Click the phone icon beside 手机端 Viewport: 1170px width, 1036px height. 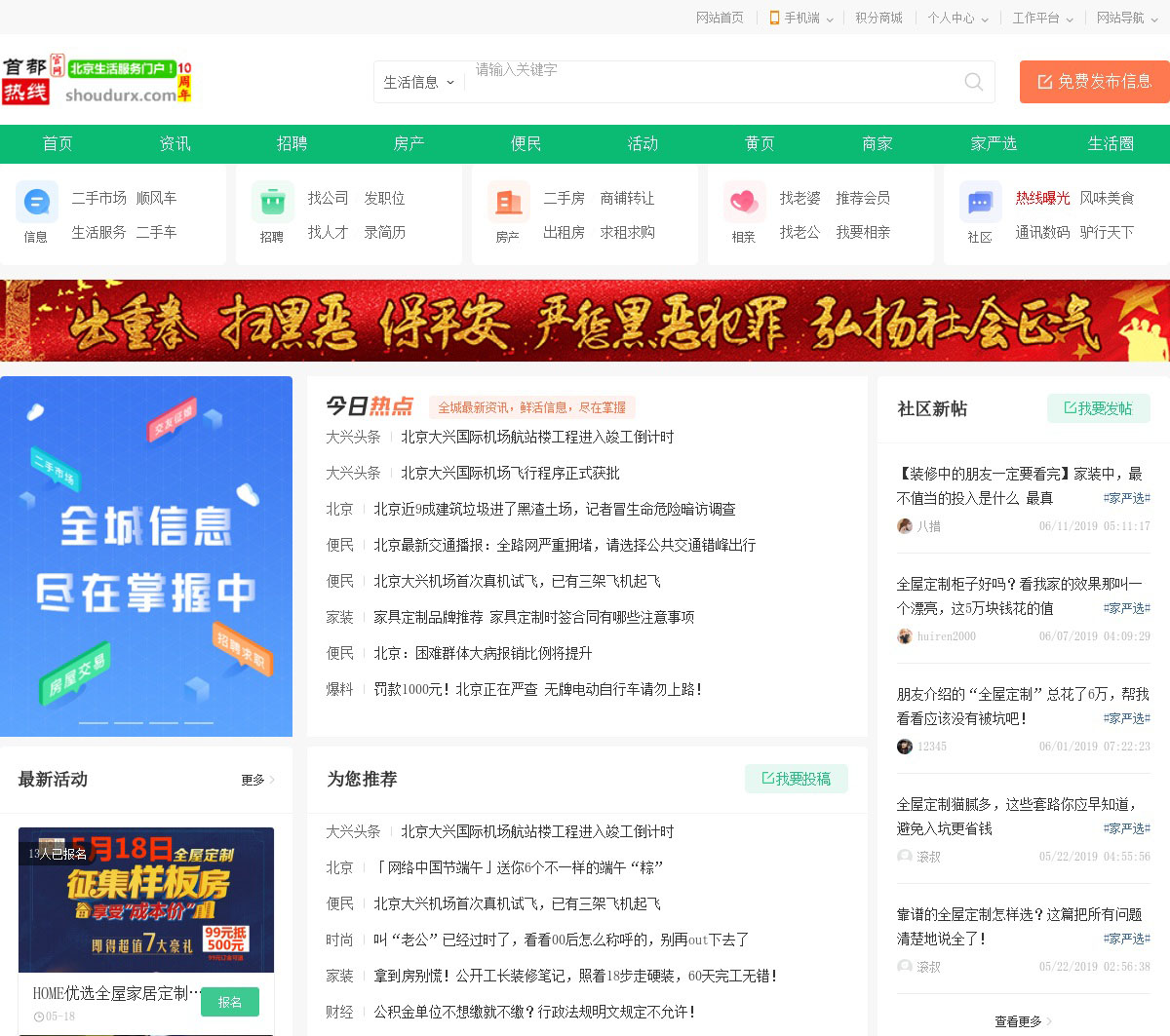click(774, 18)
